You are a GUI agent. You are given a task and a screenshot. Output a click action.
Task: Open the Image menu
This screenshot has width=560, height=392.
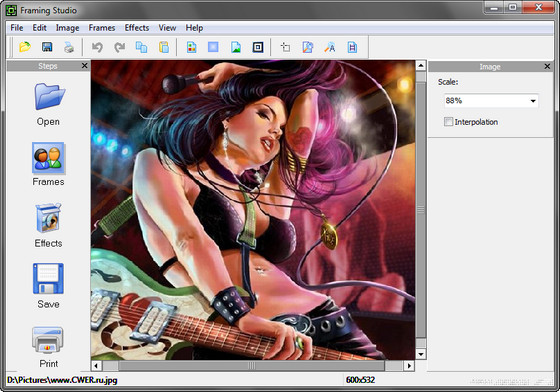(x=68, y=28)
